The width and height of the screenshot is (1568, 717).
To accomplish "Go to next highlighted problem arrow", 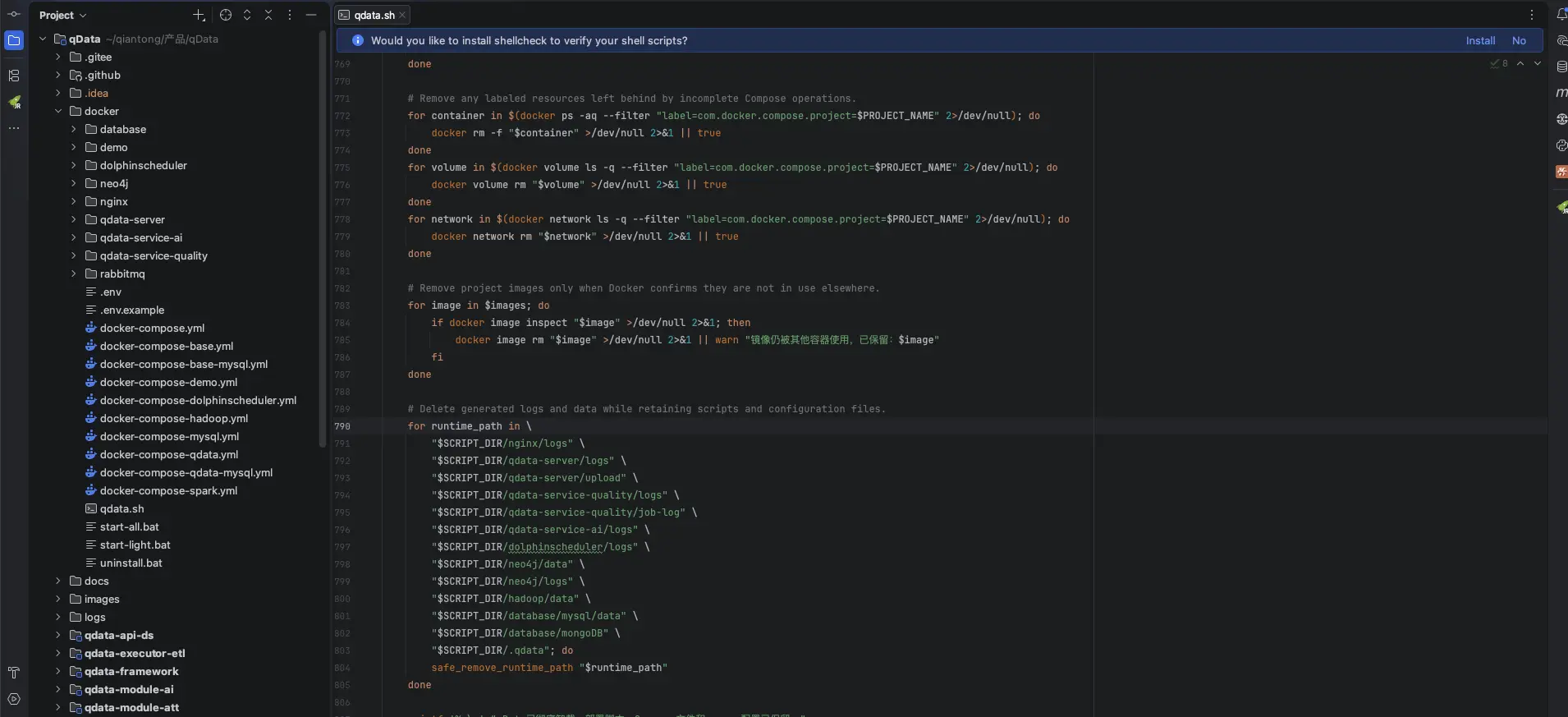I will click(x=1538, y=63).
